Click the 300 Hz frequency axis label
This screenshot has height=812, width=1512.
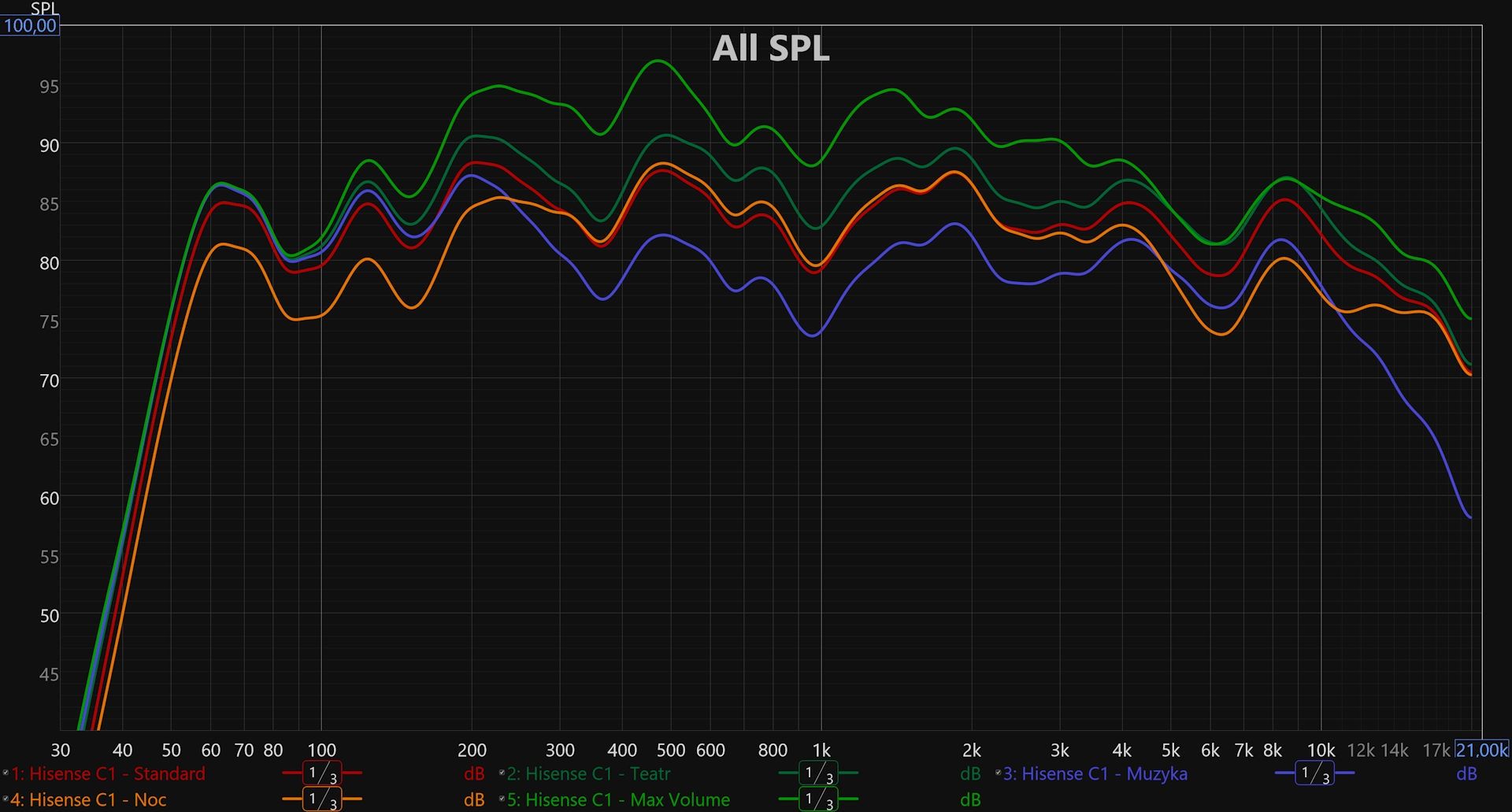560,750
